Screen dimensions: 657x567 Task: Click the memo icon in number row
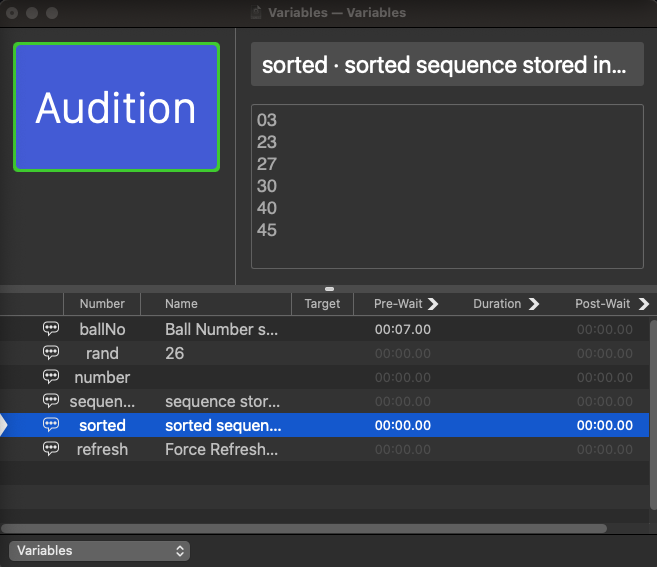[51, 377]
